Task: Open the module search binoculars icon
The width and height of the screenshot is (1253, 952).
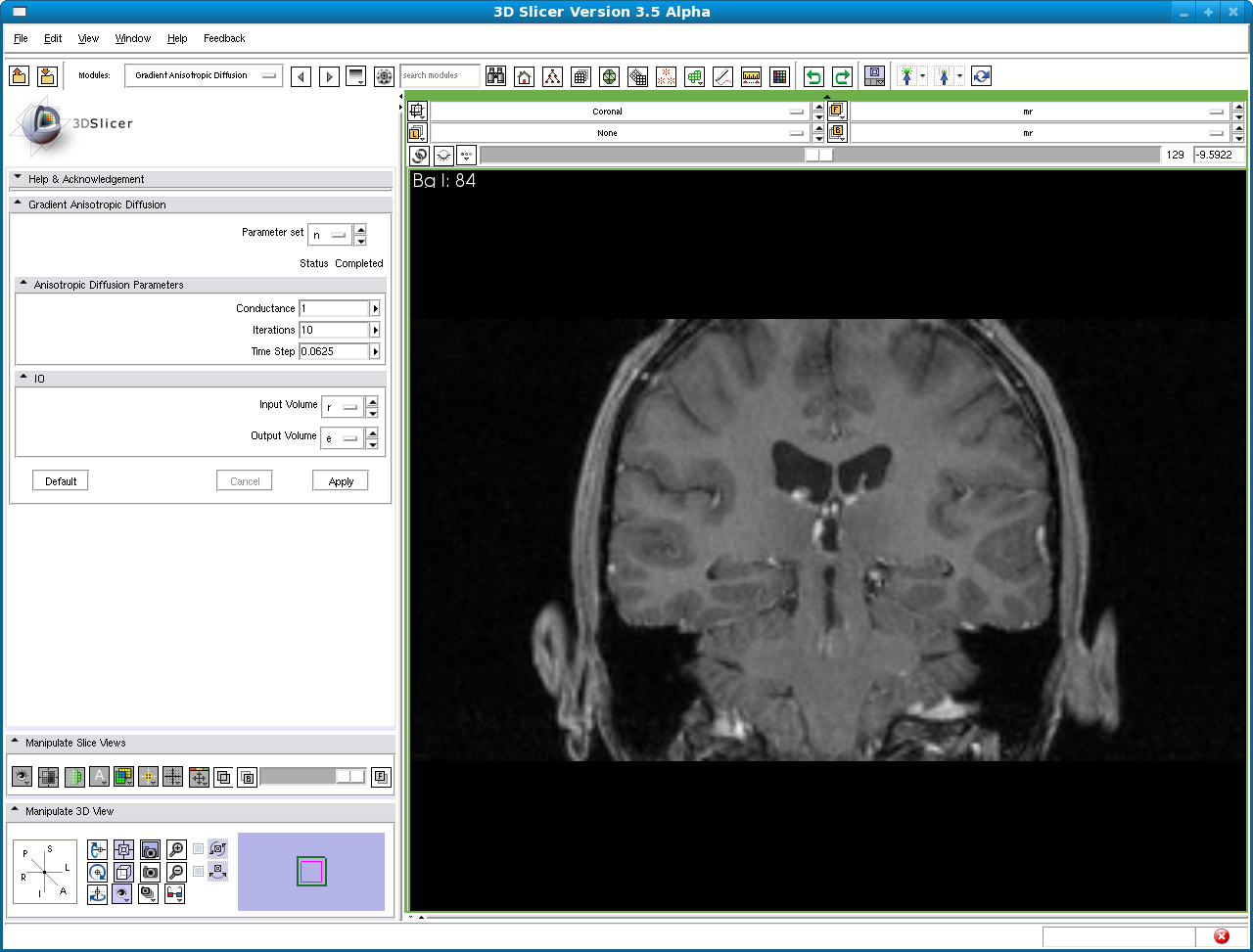Action: pyautogui.click(x=496, y=76)
